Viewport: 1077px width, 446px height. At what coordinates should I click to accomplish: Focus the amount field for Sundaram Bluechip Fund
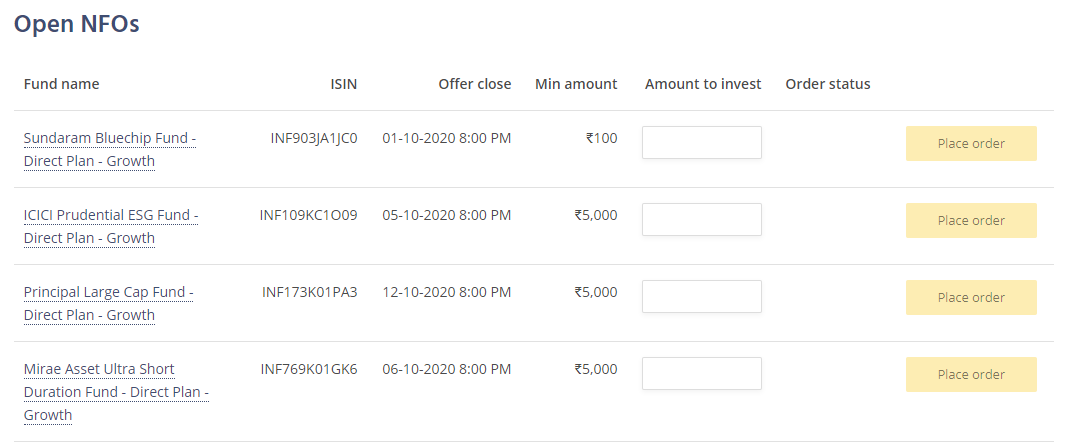tap(701, 143)
